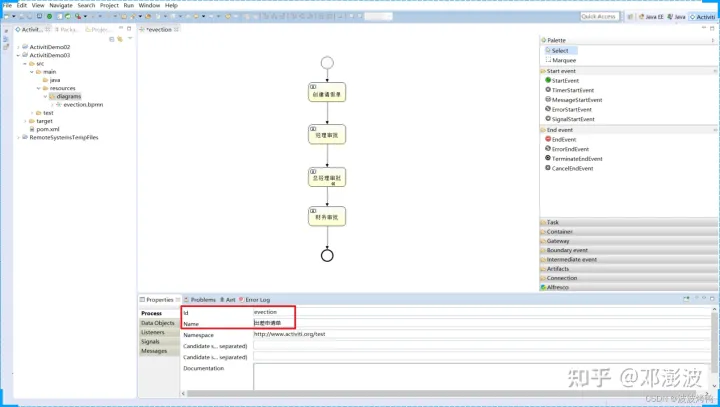Select the EndEvent palette item

561,139
